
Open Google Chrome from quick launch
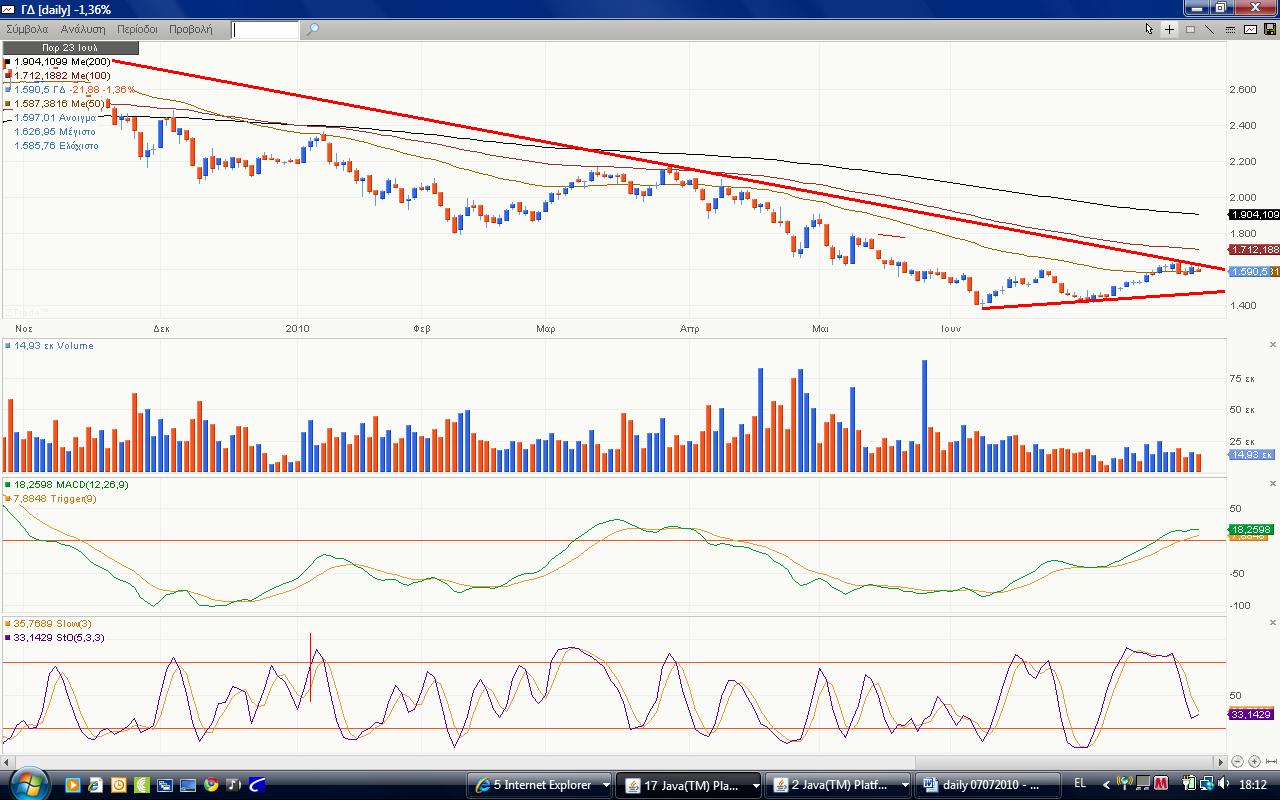(x=211, y=785)
